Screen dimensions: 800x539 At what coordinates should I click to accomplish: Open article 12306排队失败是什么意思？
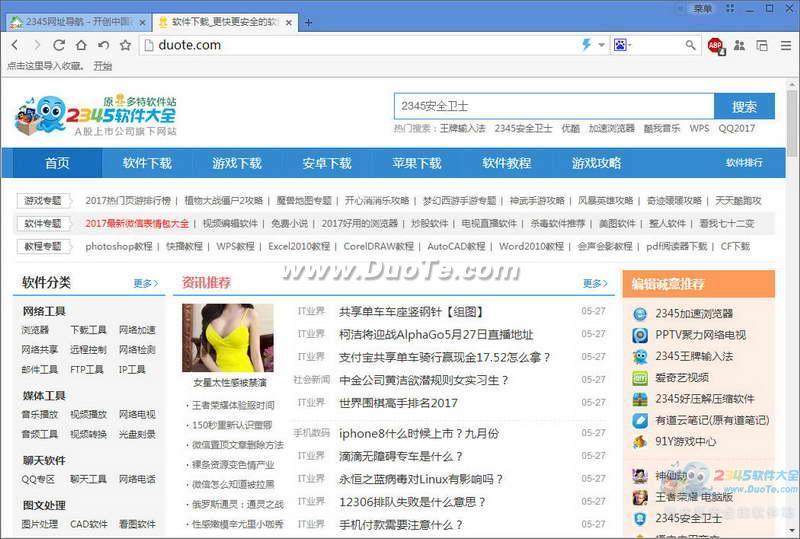coord(413,502)
